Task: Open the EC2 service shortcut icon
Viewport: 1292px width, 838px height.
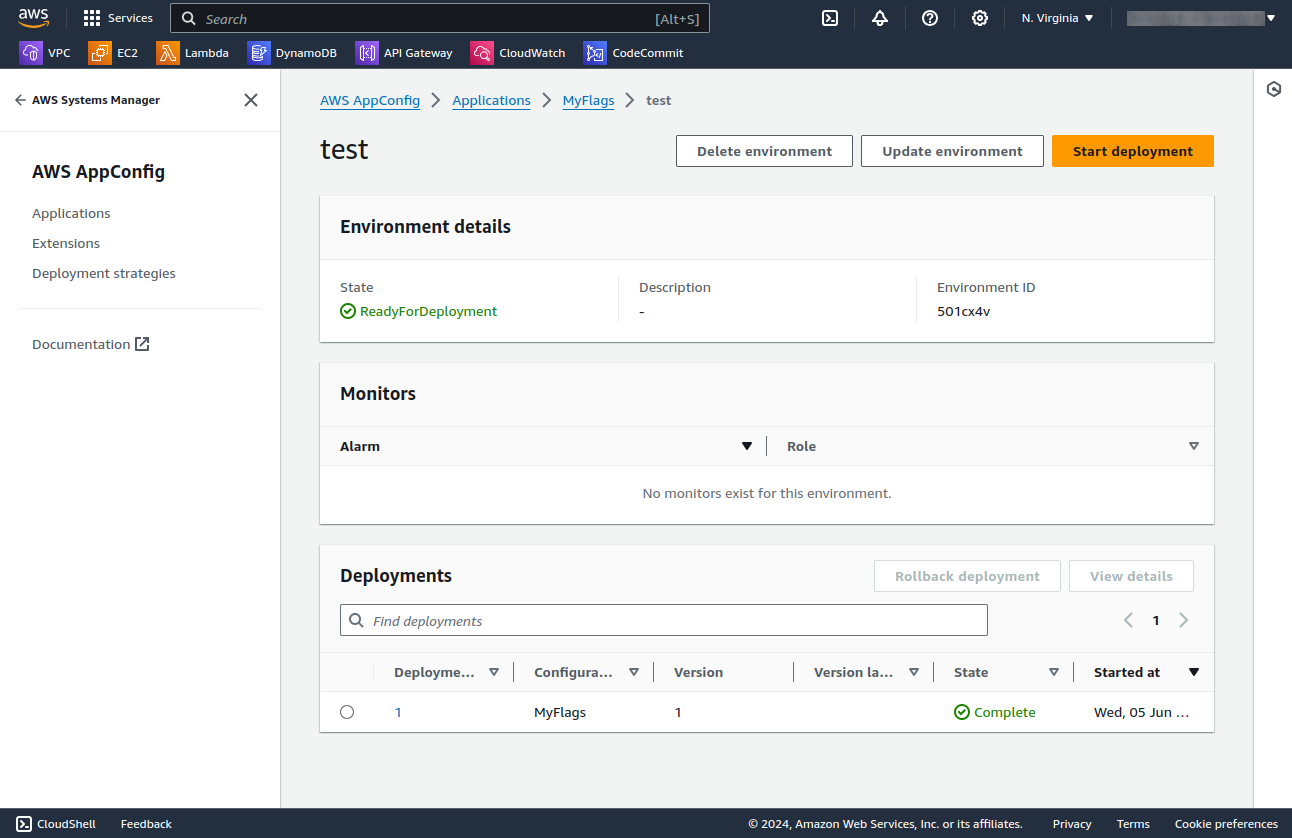Action: pos(100,53)
